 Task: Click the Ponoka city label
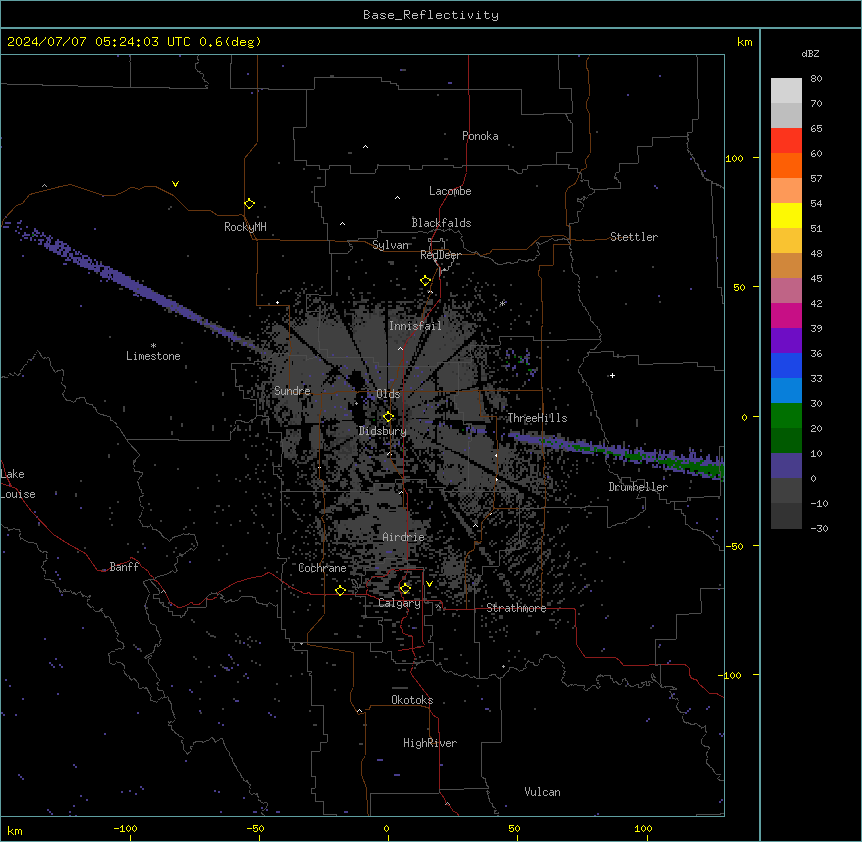pyautogui.click(x=480, y=136)
